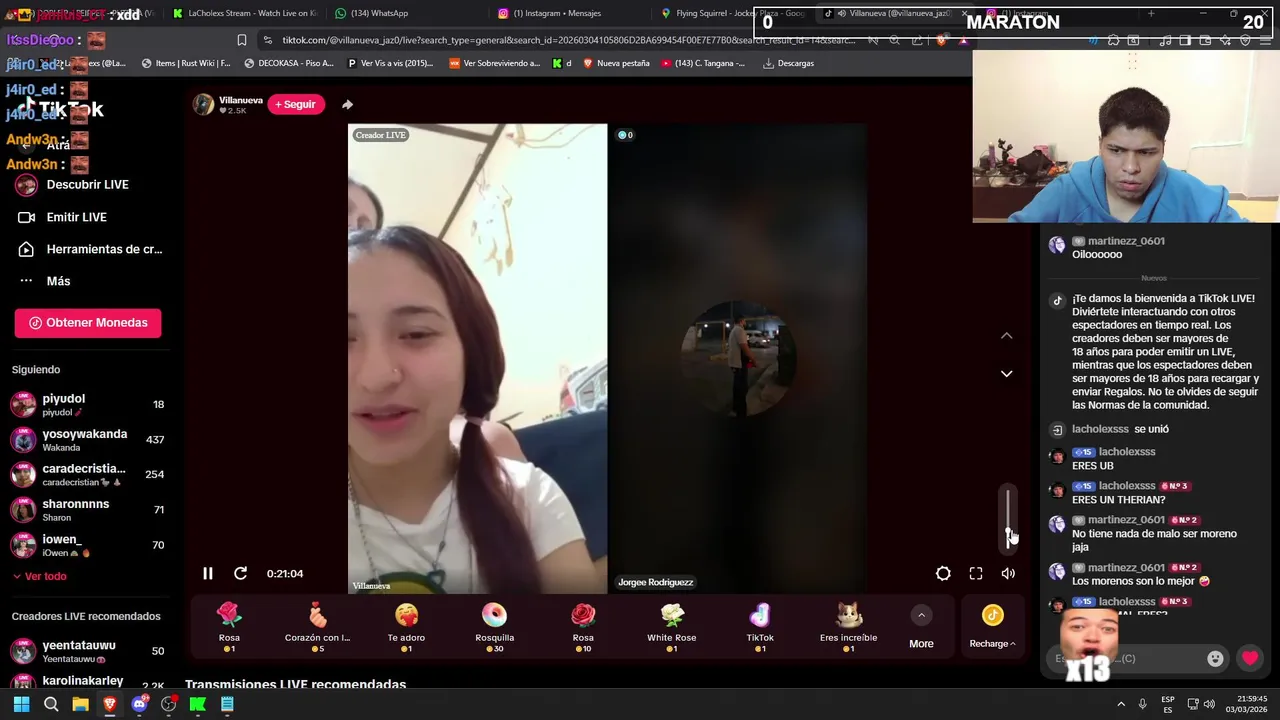Select the Jorgee Rodriguezz guest tile
Viewport: 1280px width, 720px height.
(738, 358)
